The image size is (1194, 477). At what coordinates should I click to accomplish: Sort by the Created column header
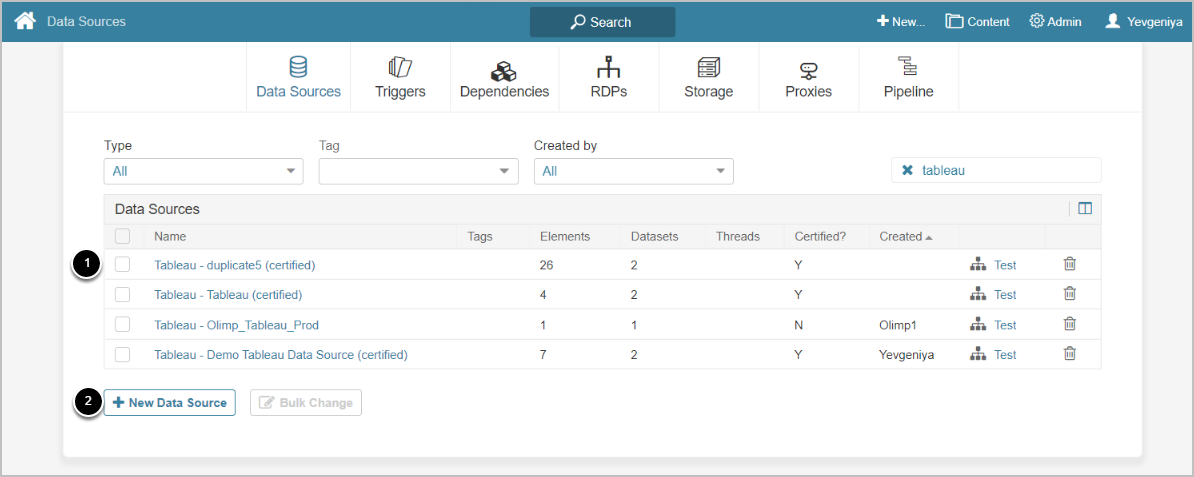(900, 237)
